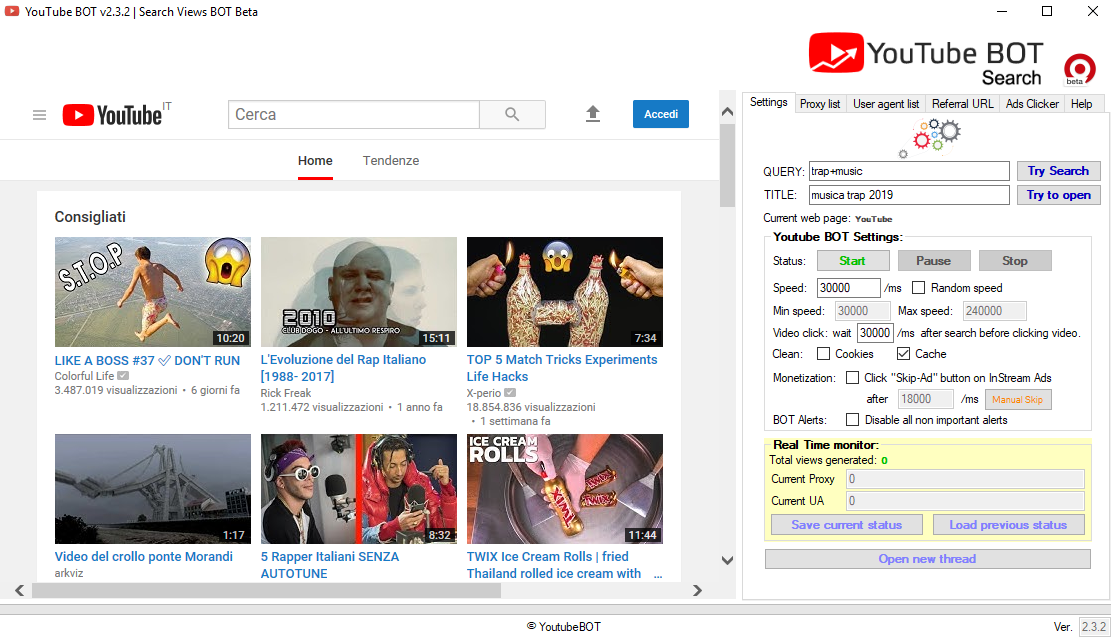This screenshot has height=637, width=1111.
Task: Click the red beta target logo
Action: point(1079,69)
